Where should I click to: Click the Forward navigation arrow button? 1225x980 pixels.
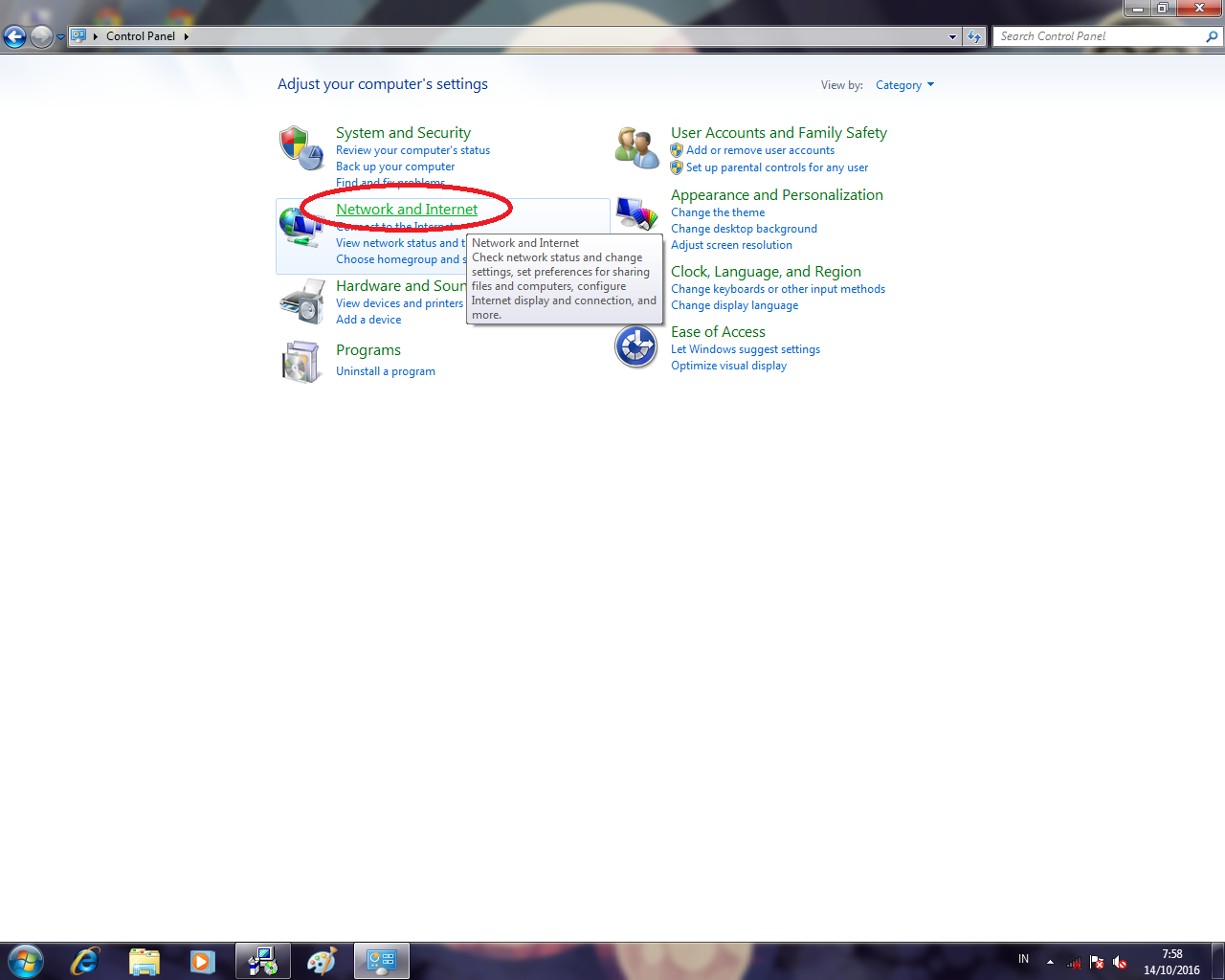tap(41, 36)
